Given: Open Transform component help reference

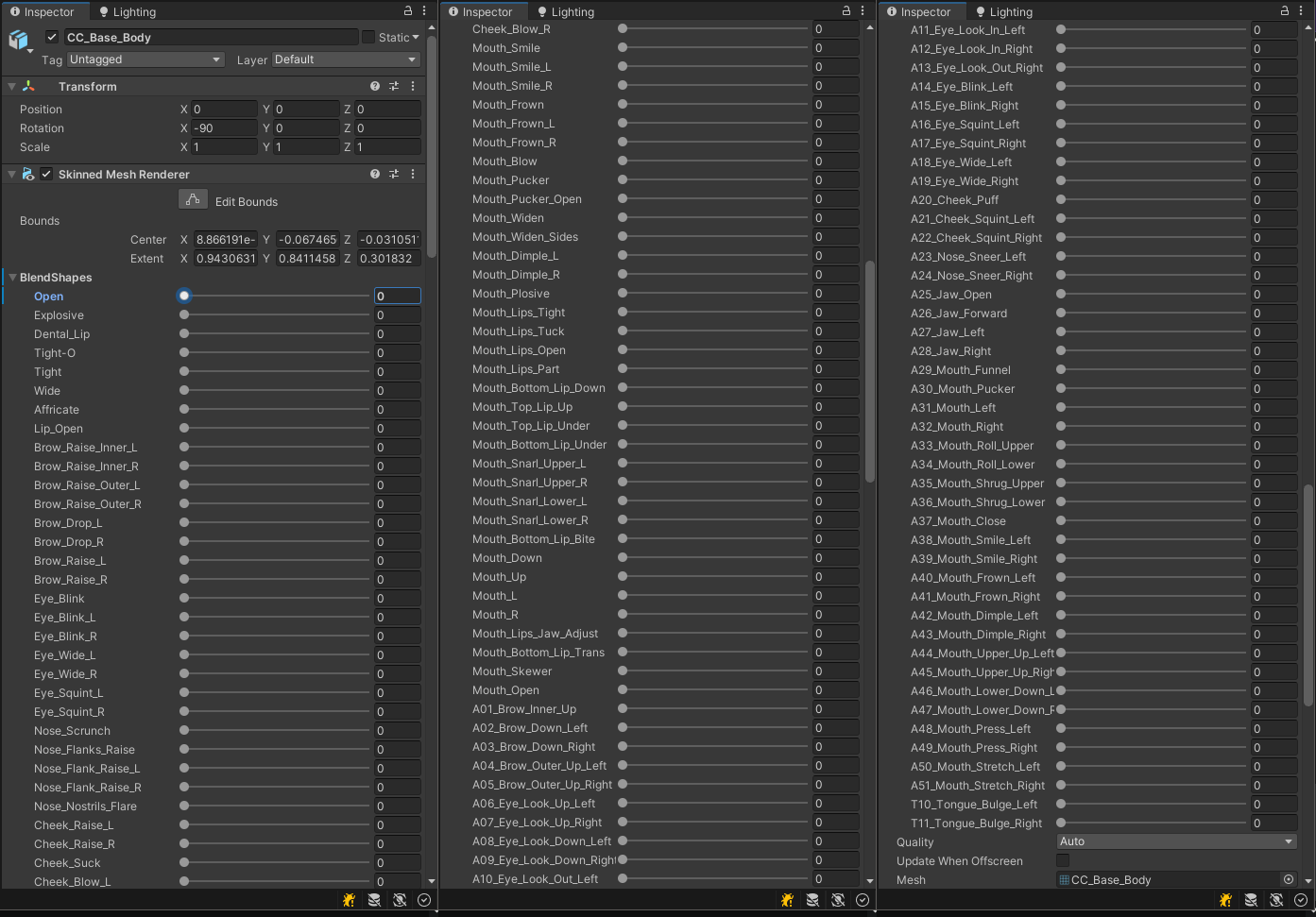Looking at the screenshot, I should (375, 86).
